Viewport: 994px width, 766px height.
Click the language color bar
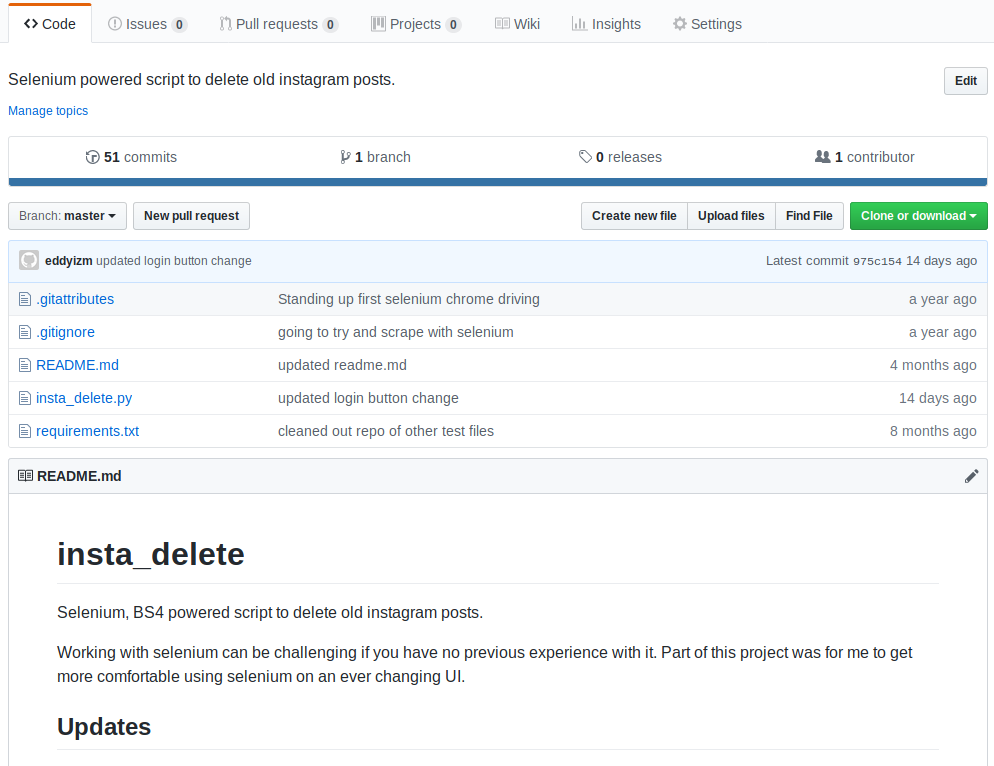(497, 182)
